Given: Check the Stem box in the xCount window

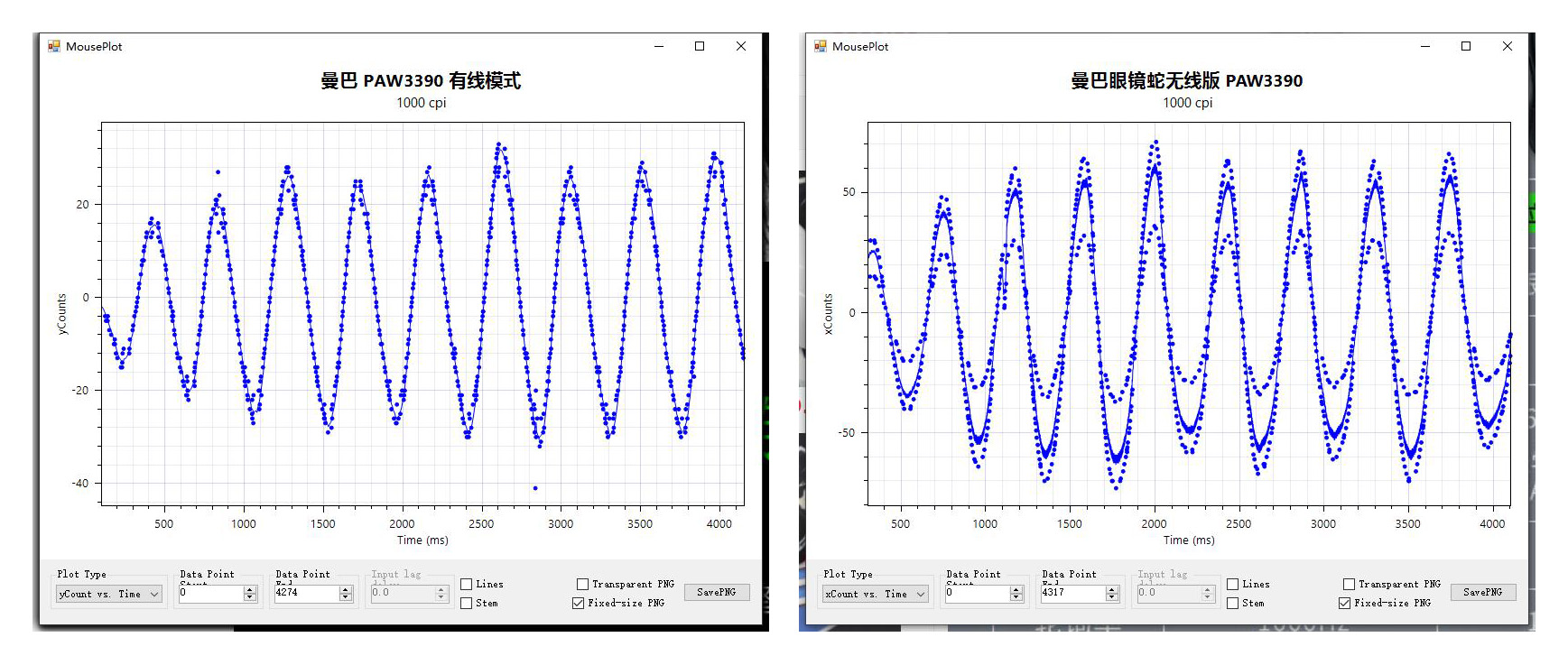Looking at the screenshot, I should (1233, 604).
